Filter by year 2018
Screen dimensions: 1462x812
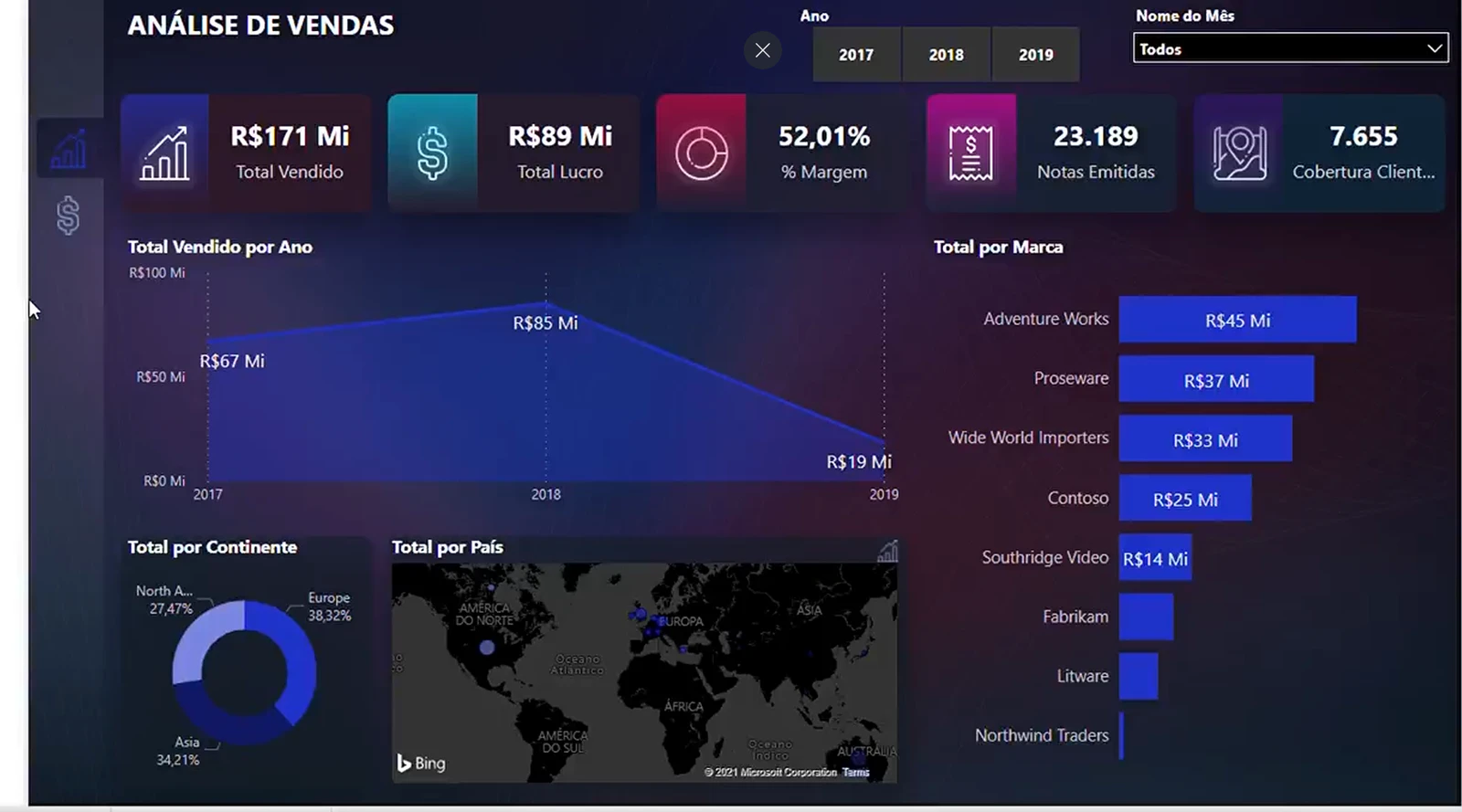click(x=946, y=55)
